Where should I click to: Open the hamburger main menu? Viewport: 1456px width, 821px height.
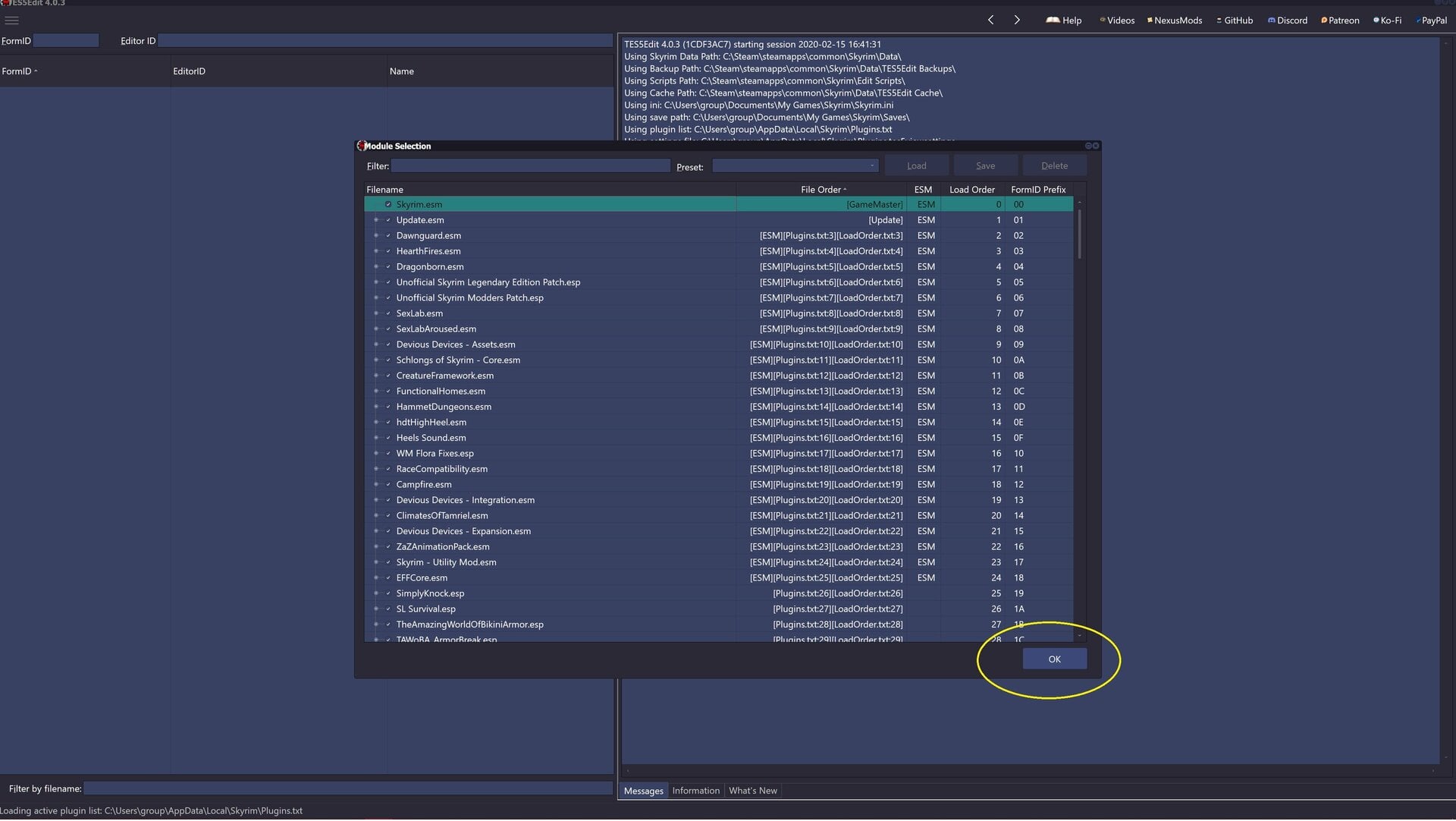point(12,20)
